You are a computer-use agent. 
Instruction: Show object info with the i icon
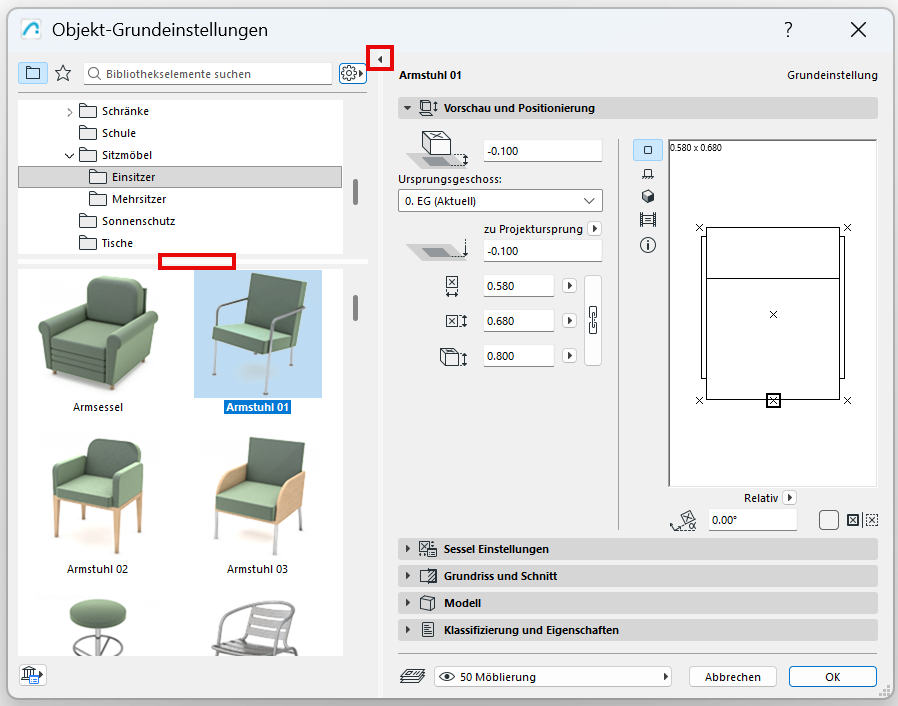[648, 245]
